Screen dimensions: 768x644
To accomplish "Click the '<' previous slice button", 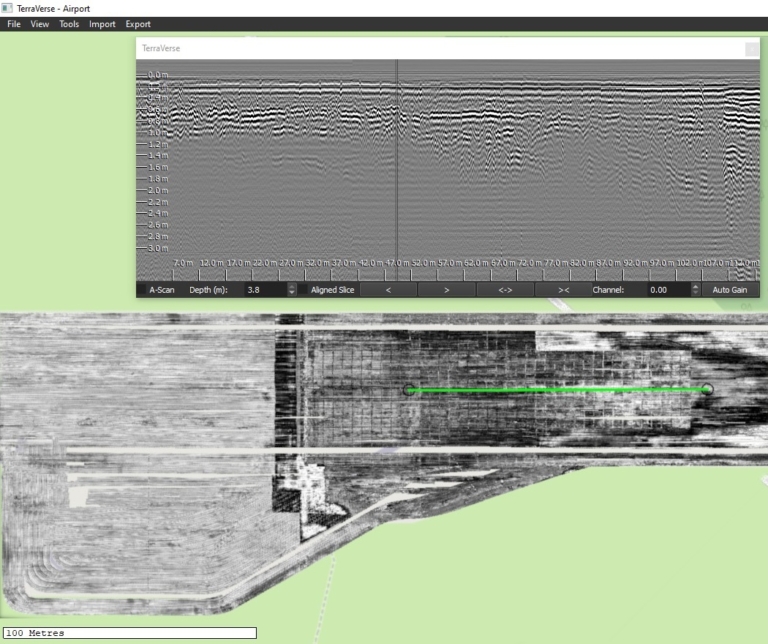I will 388,289.
